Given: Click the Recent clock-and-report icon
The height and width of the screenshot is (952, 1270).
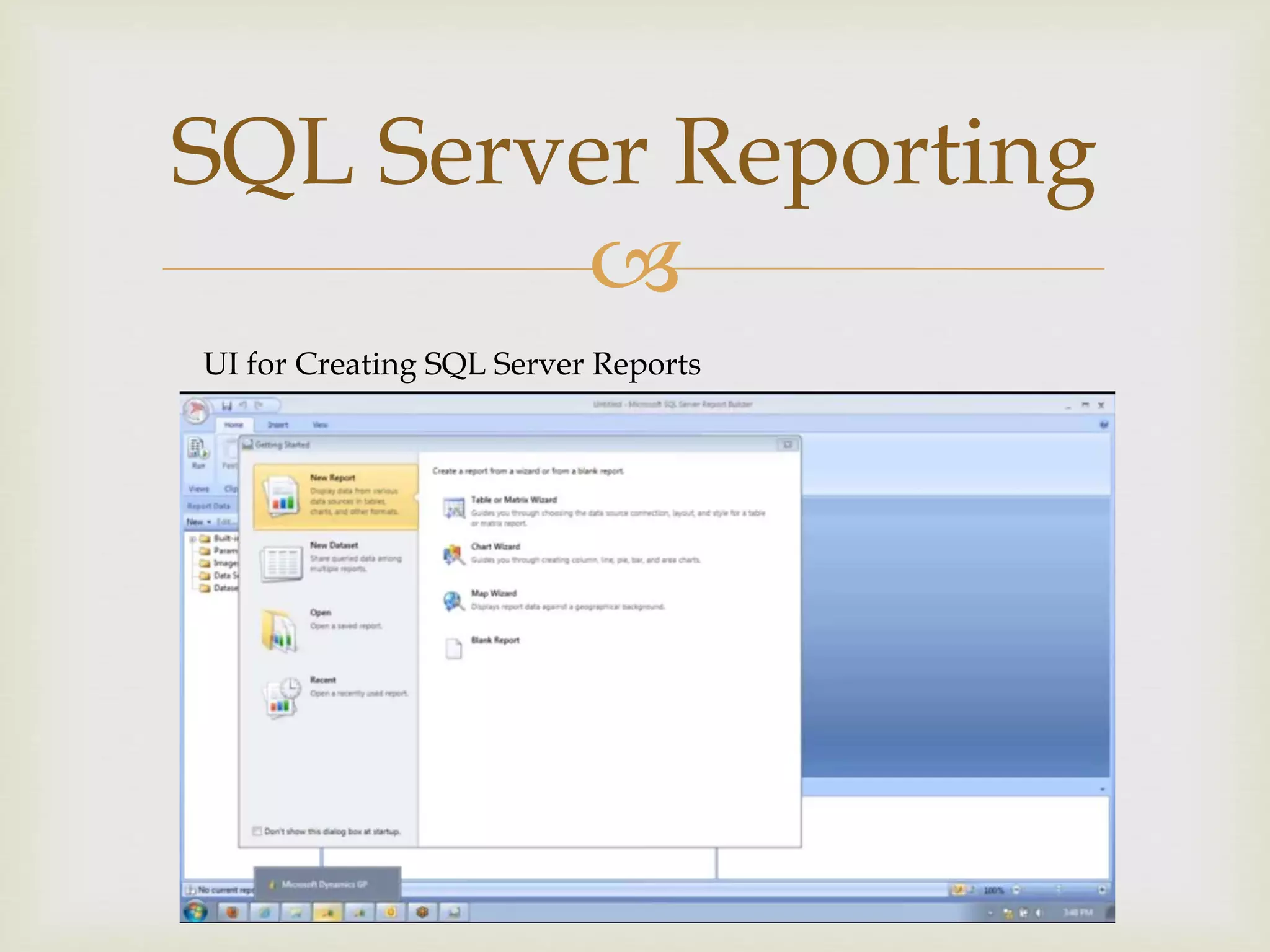Looking at the screenshot, I should pyautogui.click(x=282, y=698).
